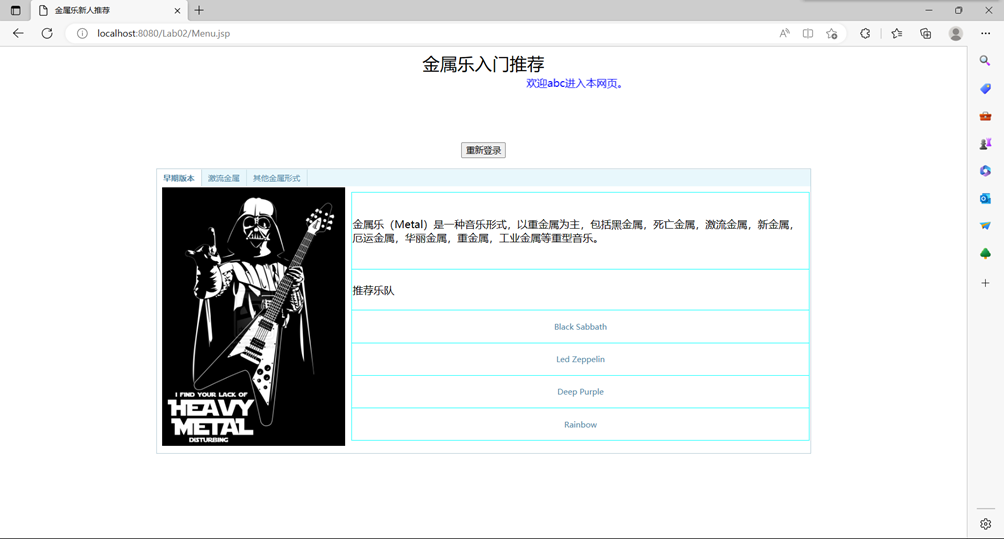Close the 金属乐新人推荐 tab
This screenshot has height=539, width=1004.
[177, 10]
